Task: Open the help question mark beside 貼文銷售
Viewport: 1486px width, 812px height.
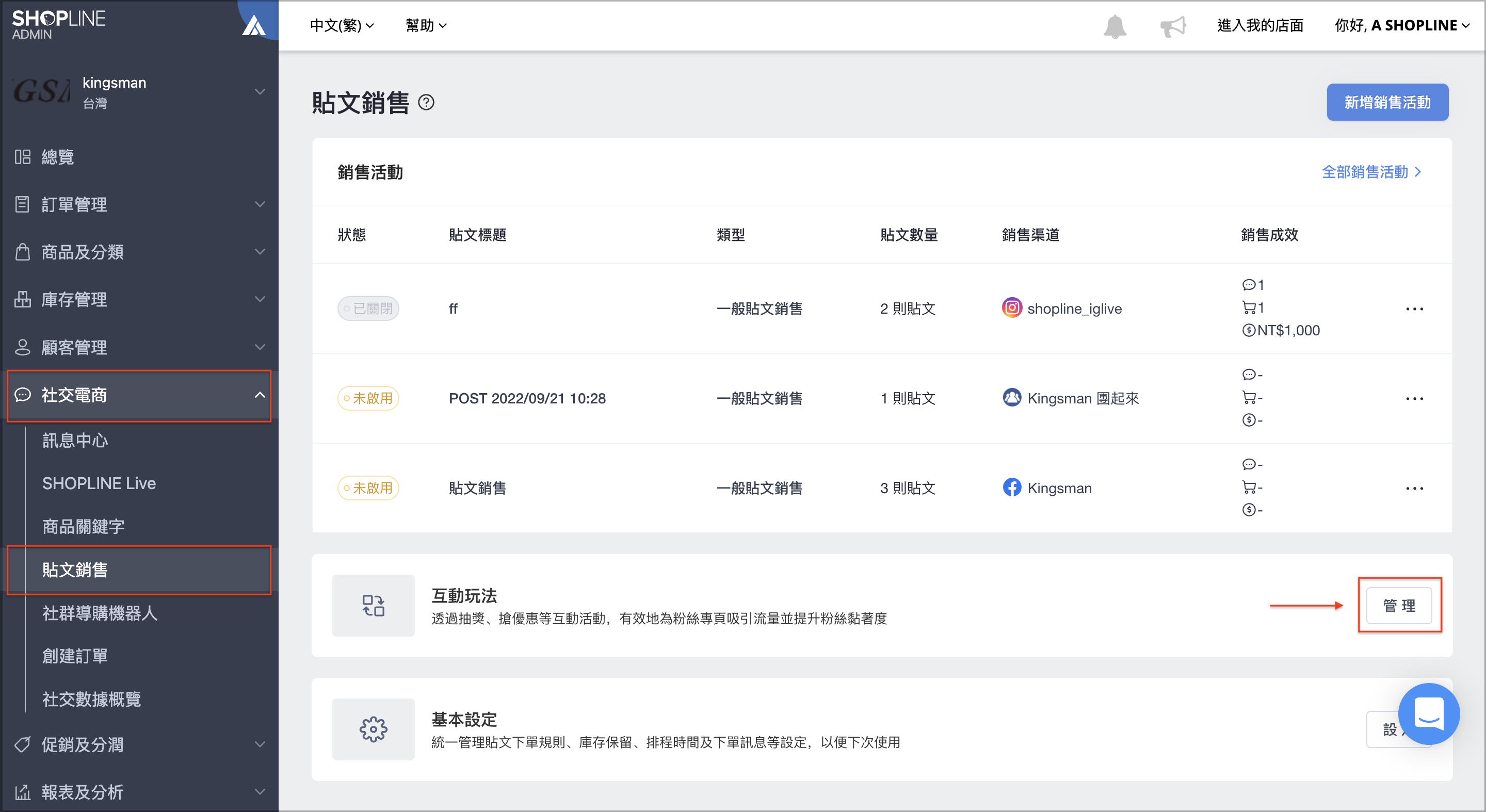Action: [x=426, y=103]
